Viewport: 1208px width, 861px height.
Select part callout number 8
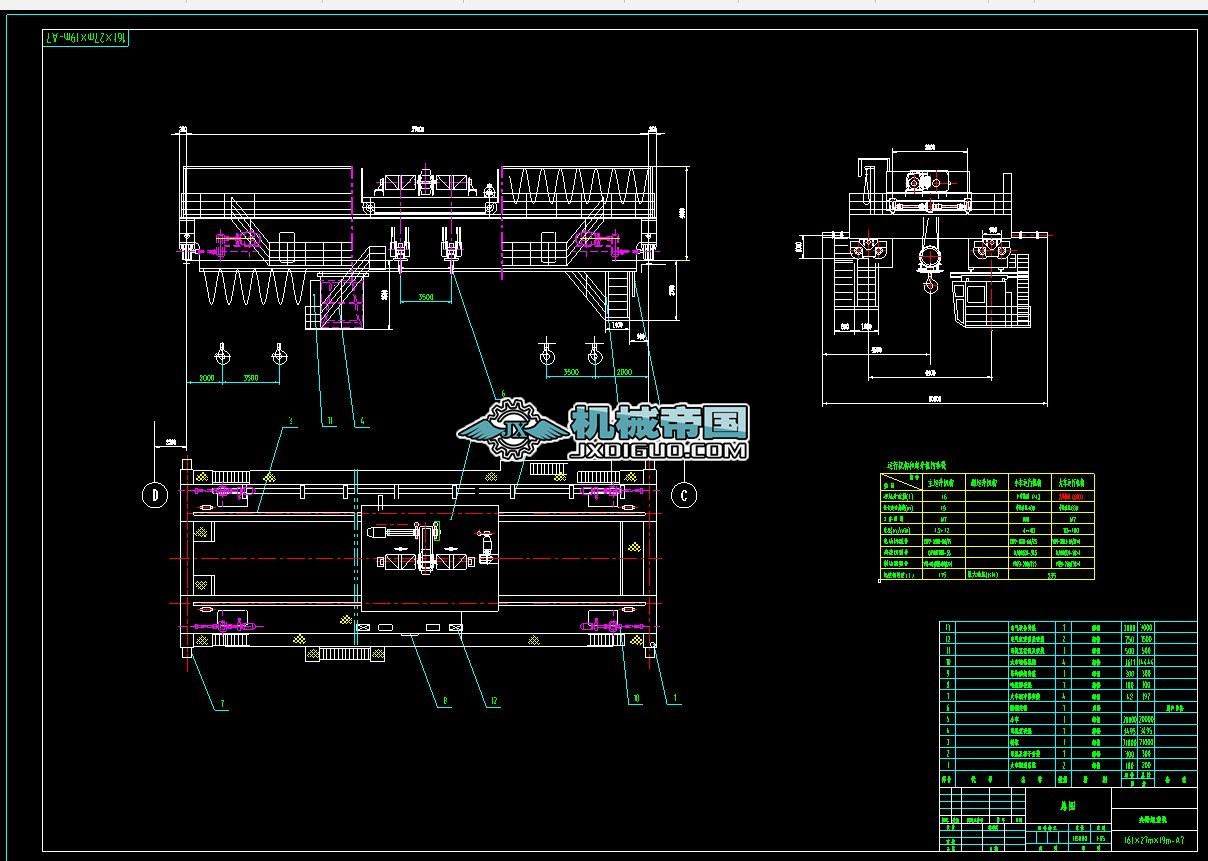[444, 702]
